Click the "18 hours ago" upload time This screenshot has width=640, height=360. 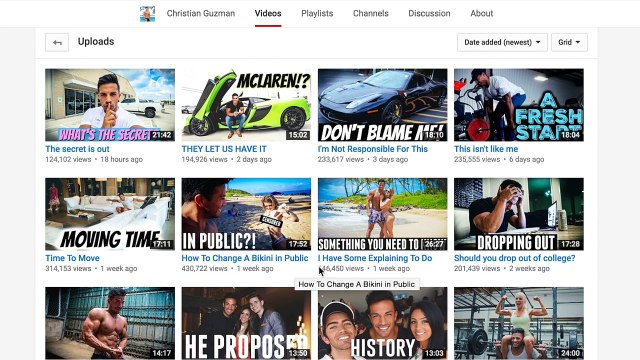pyautogui.click(x=122, y=160)
